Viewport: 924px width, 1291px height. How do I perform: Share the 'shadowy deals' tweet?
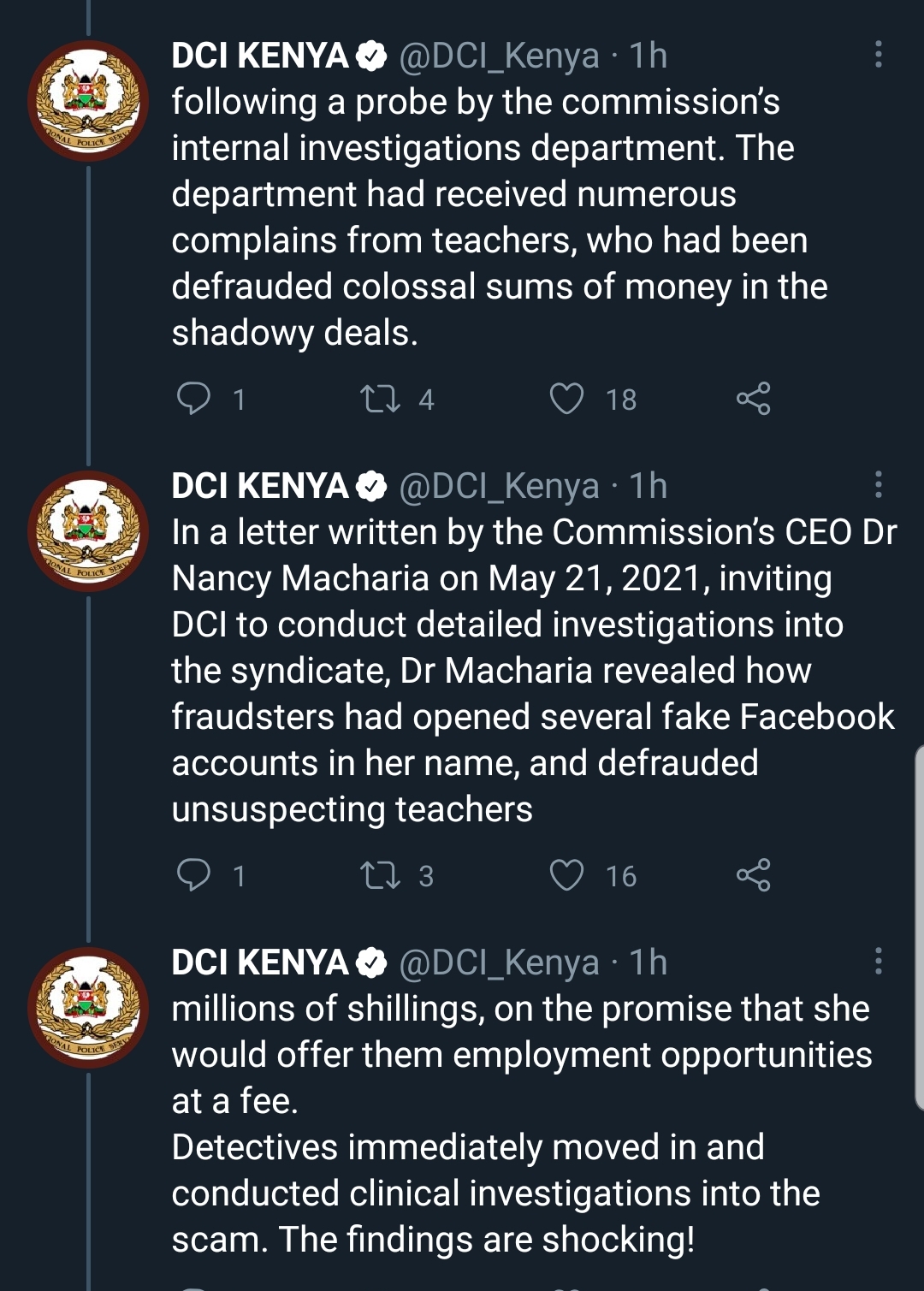(753, 399)
